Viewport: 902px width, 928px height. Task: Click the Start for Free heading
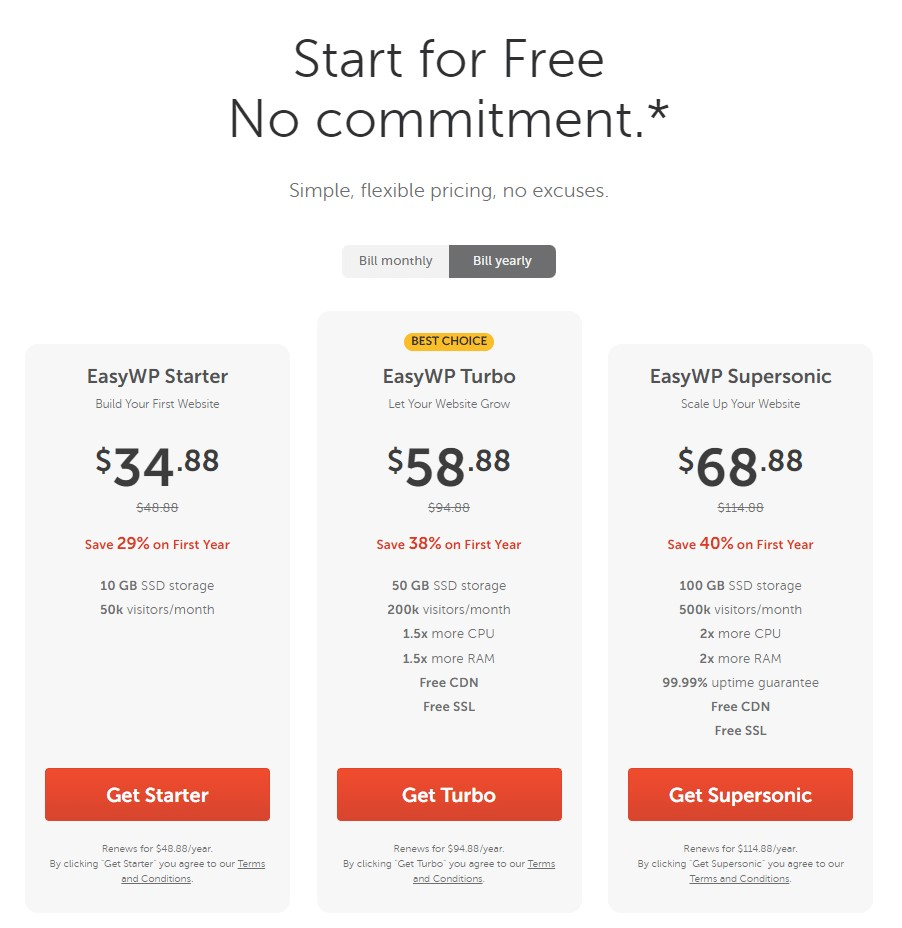point(449,59)
